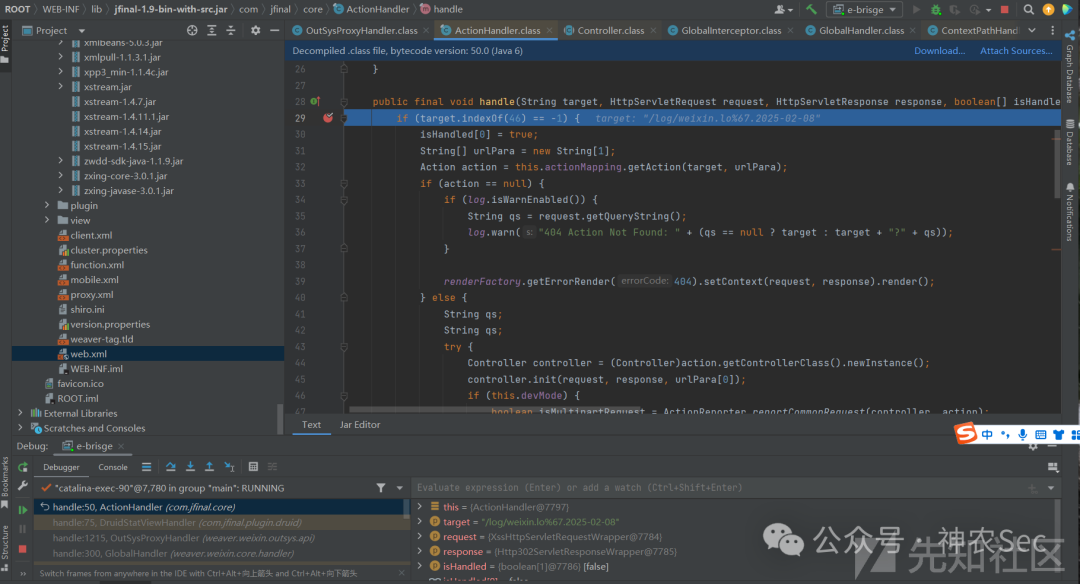Switch to the Controller.class editor tab
The height and width of the screenshot is (584, 1080).
tap(610, 30)
